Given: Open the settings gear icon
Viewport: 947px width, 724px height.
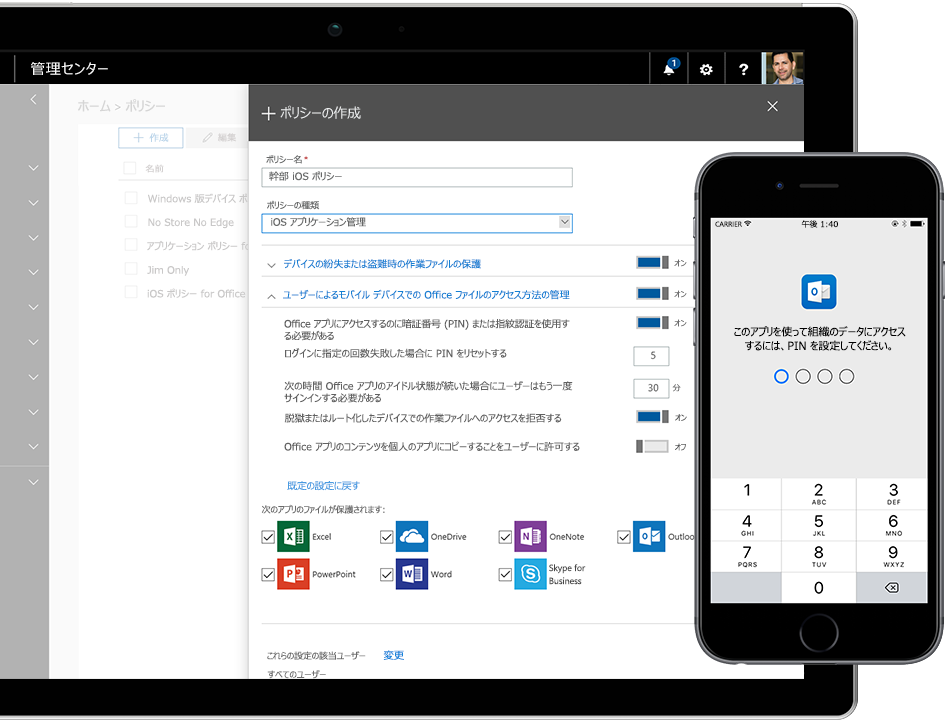Looking at the screenshot, I should point(705,69).
